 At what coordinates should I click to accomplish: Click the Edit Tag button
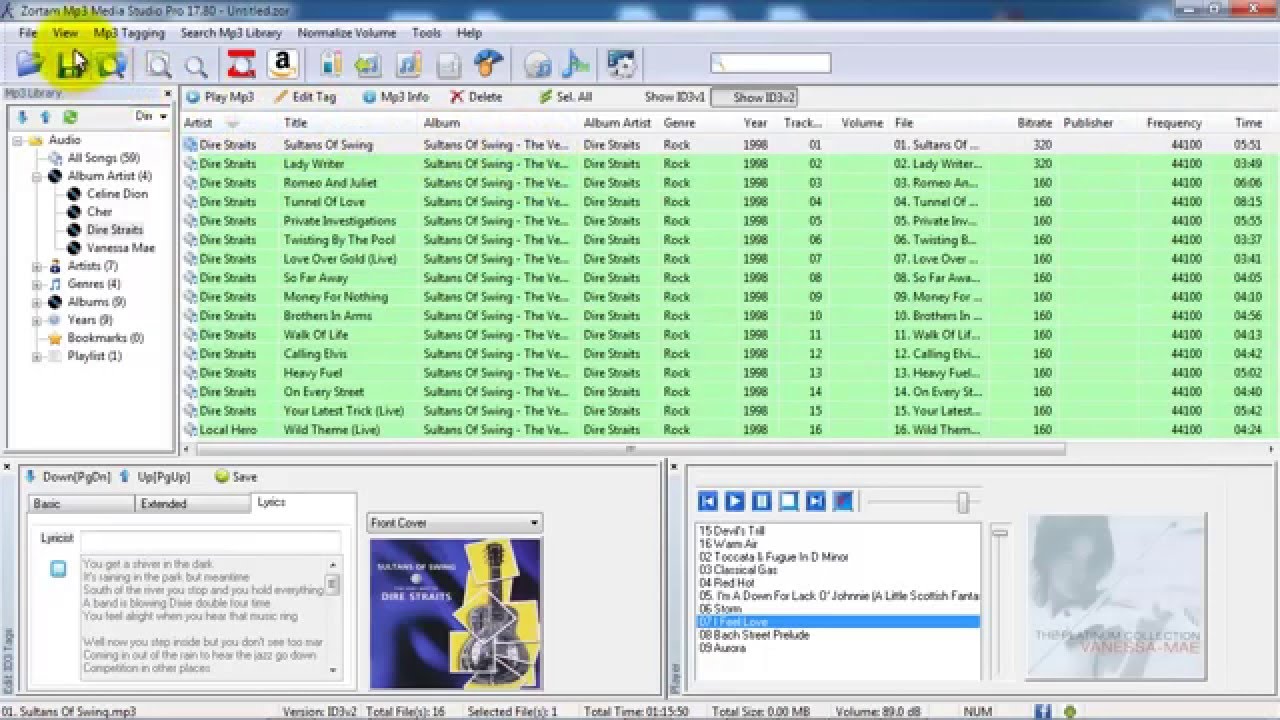(x=304, y=97)
